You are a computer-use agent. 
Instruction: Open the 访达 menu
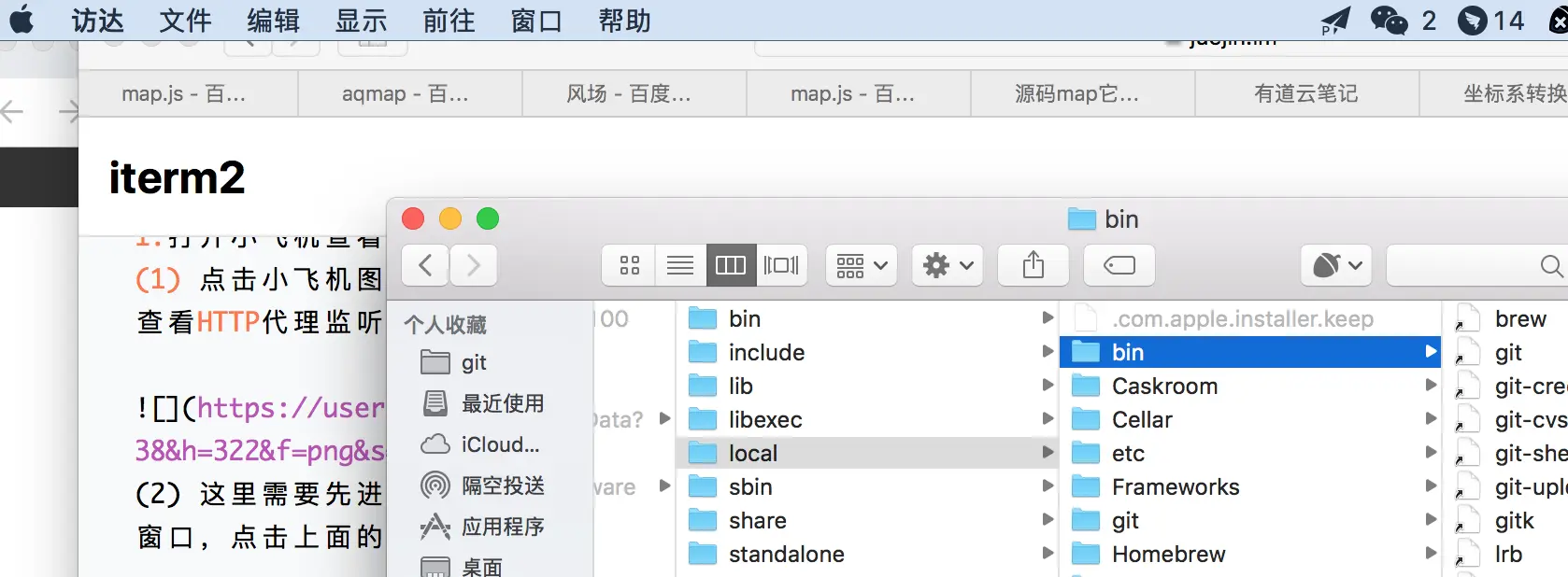98,21
